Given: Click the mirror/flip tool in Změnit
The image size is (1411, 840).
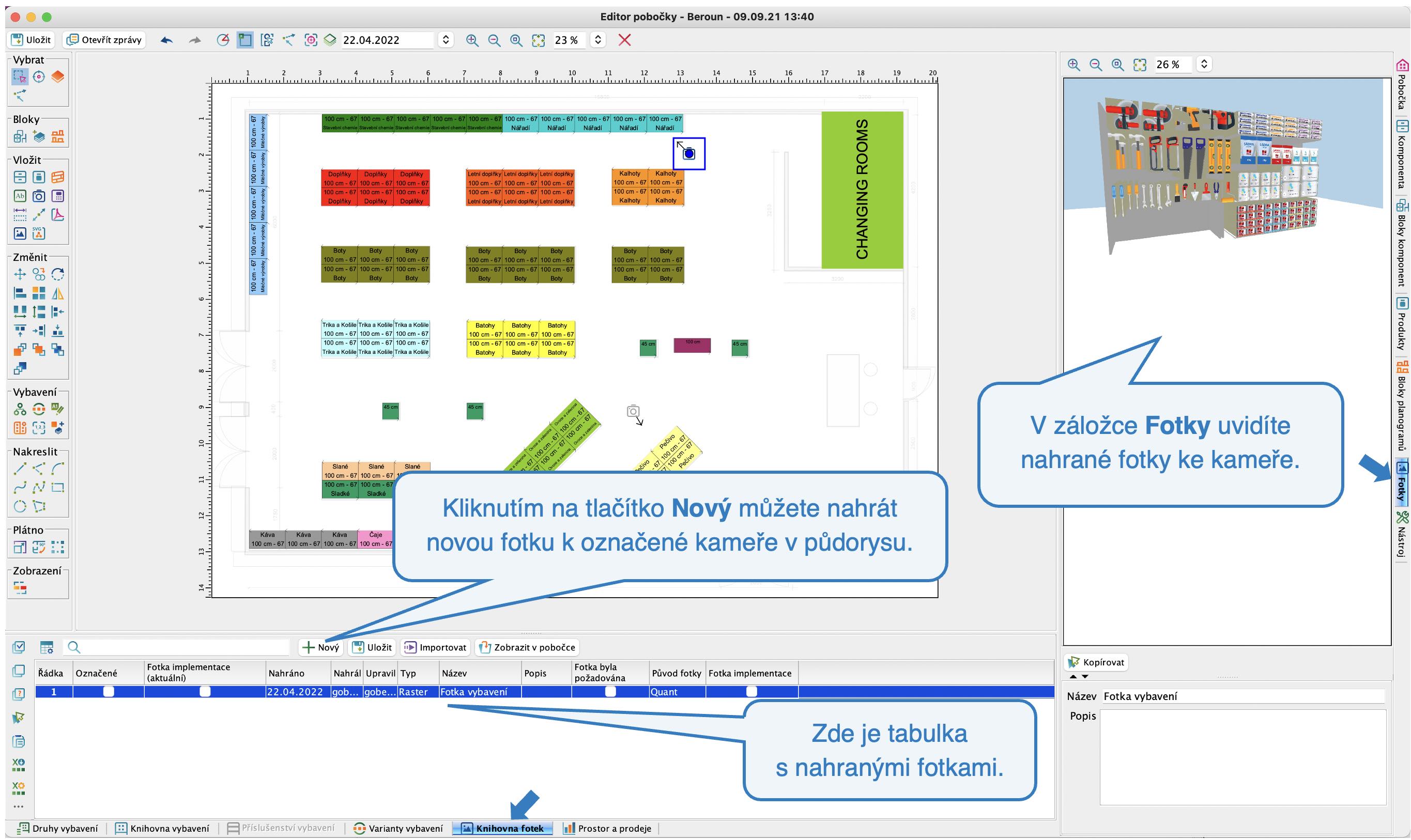Looking at the screenshot, I should click(58, 293).
